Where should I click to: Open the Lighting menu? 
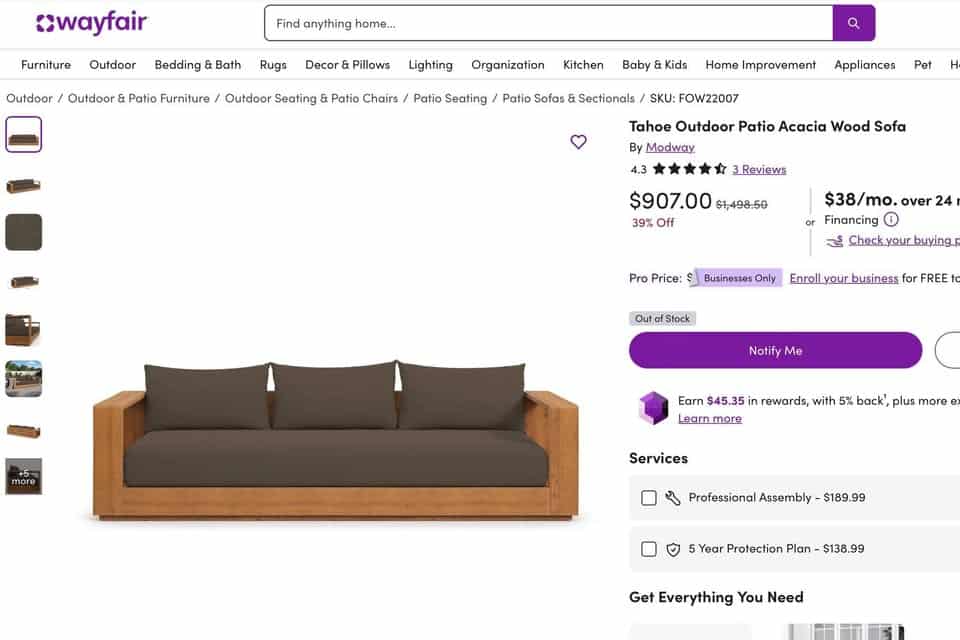[430, 65]
